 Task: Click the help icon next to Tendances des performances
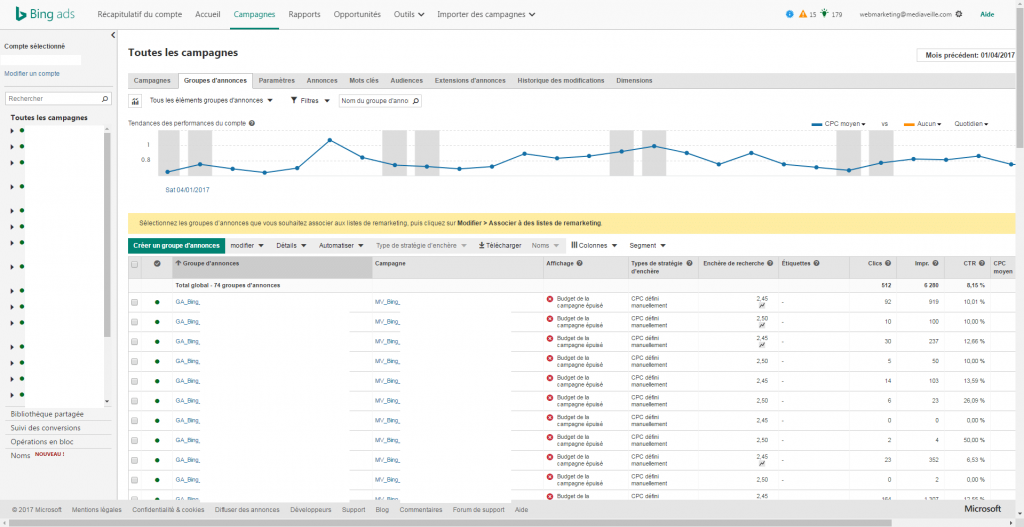[x=252, y=124]
